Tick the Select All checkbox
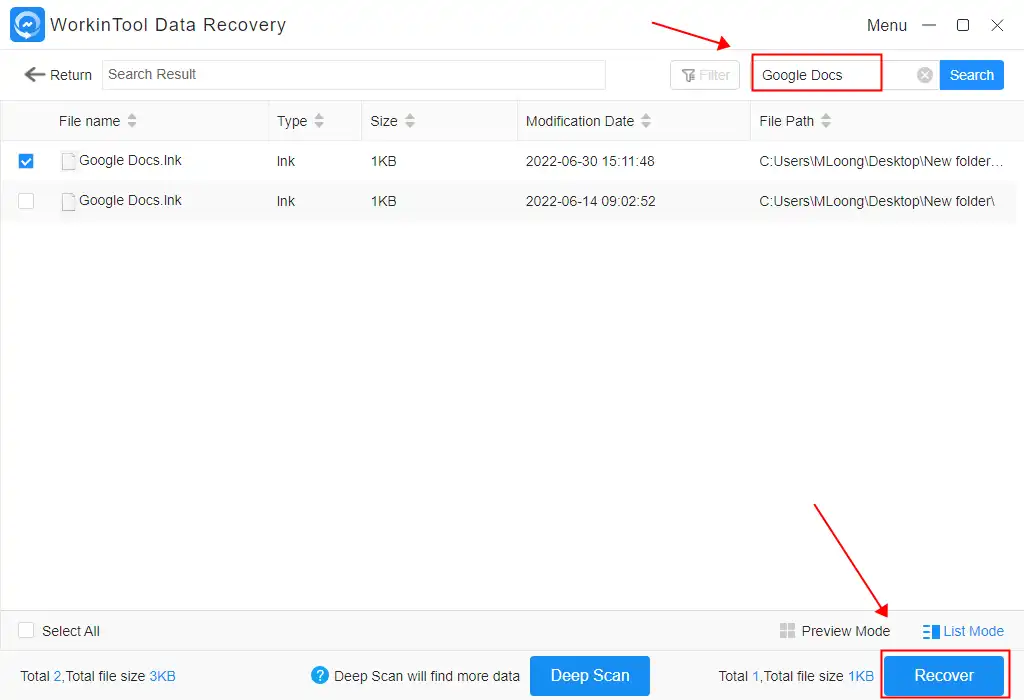Screen dimensions: 1024x700 tap(26, 630)
